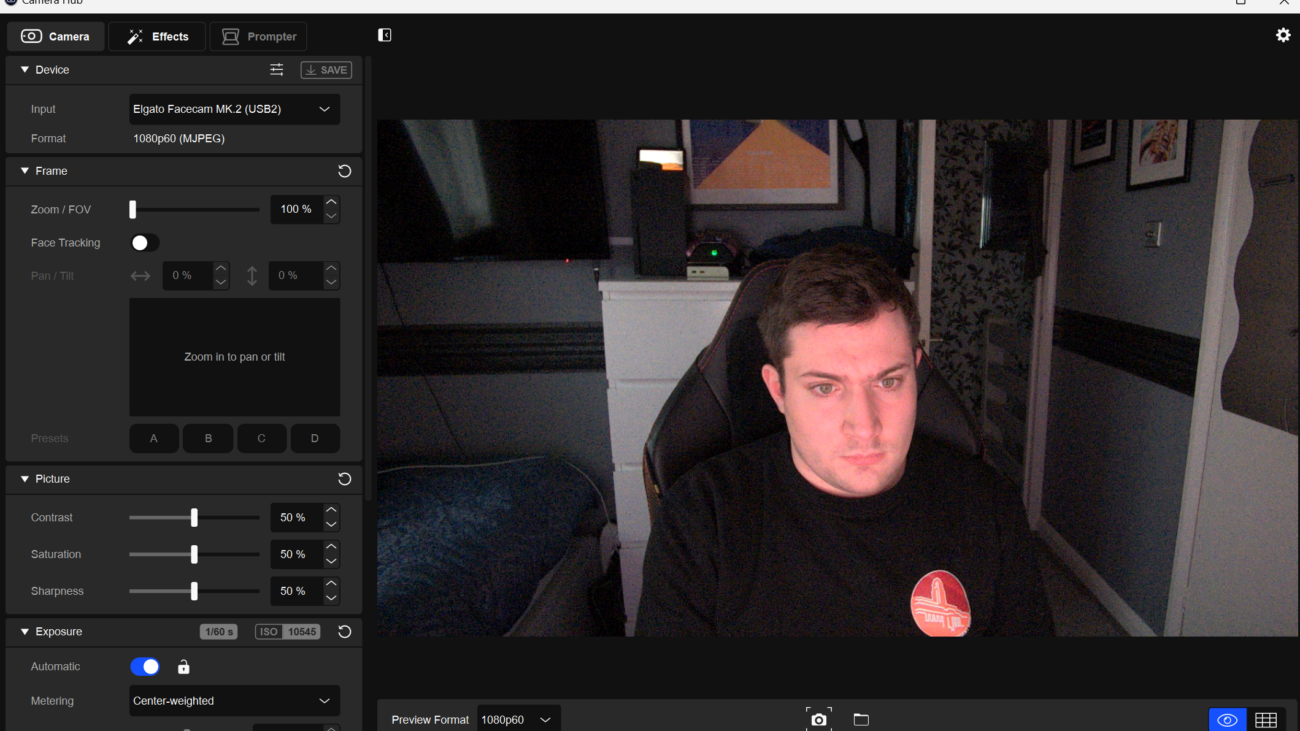Reset Exposure settings icon

coord(344,632)
